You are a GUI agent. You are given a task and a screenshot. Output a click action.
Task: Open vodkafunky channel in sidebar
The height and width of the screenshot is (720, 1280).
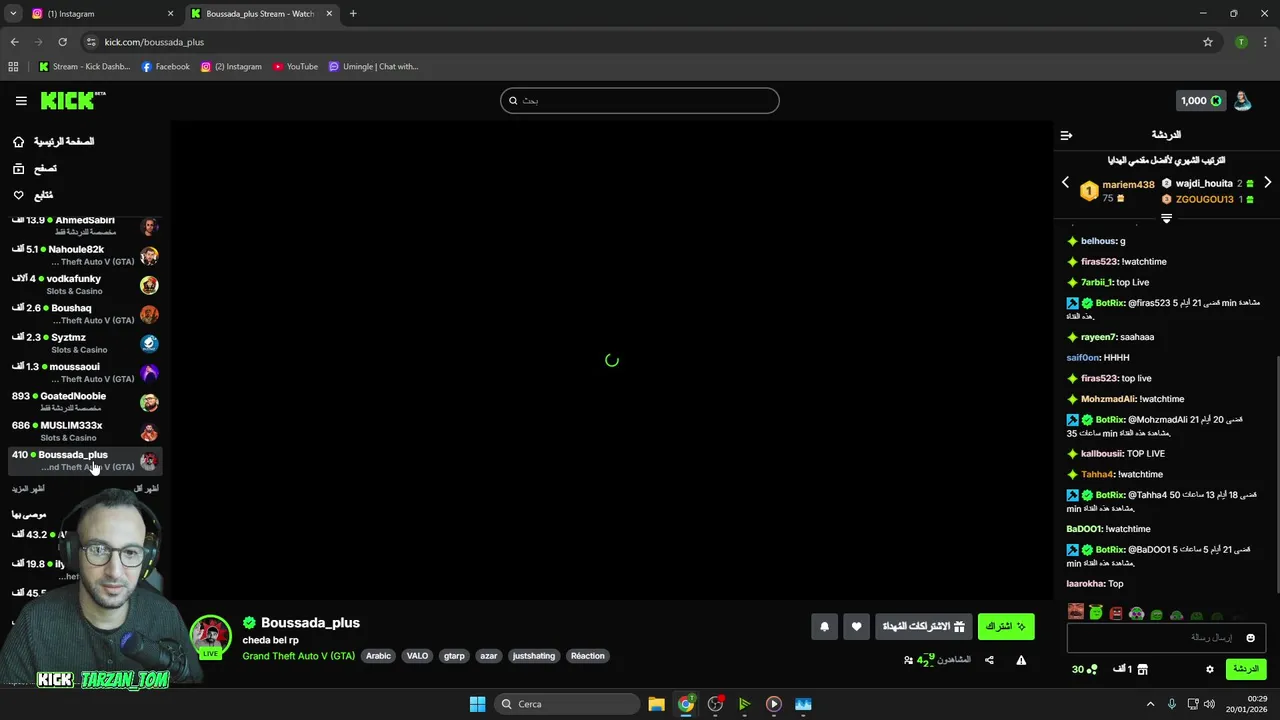tap(85, 285)
